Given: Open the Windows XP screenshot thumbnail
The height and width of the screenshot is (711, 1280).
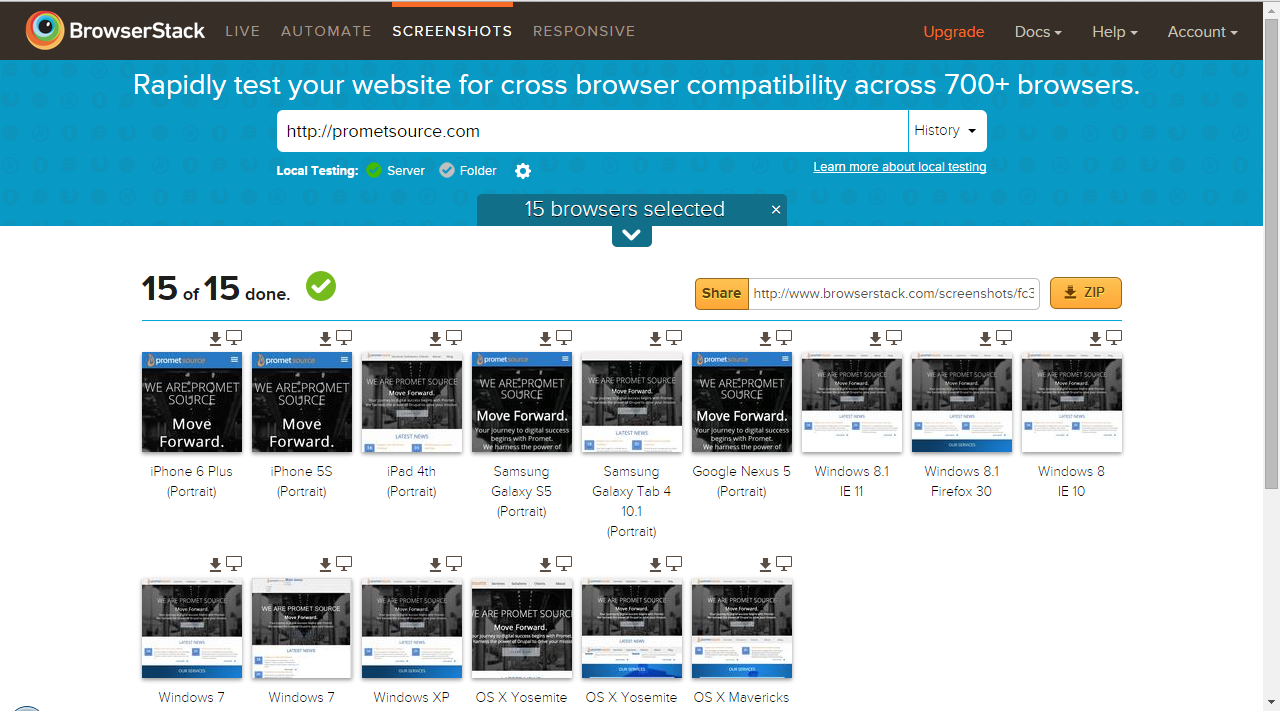Looking at the screenshot, I should pos(412,628).
